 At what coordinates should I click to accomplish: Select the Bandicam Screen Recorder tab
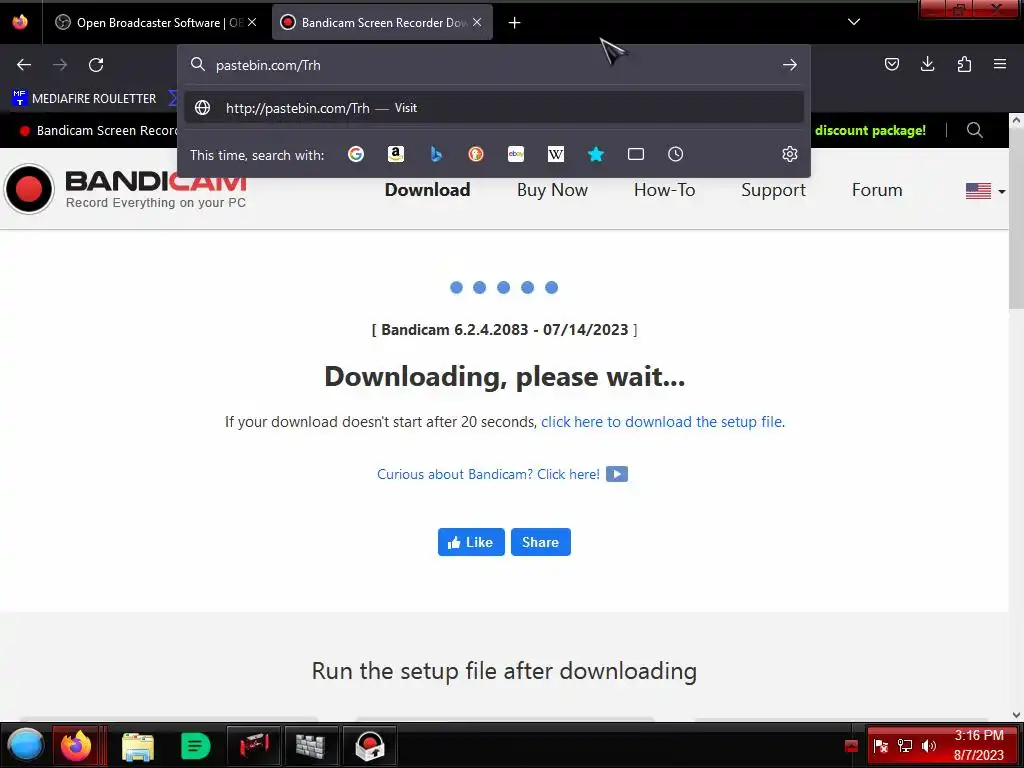tap(382, 22)
